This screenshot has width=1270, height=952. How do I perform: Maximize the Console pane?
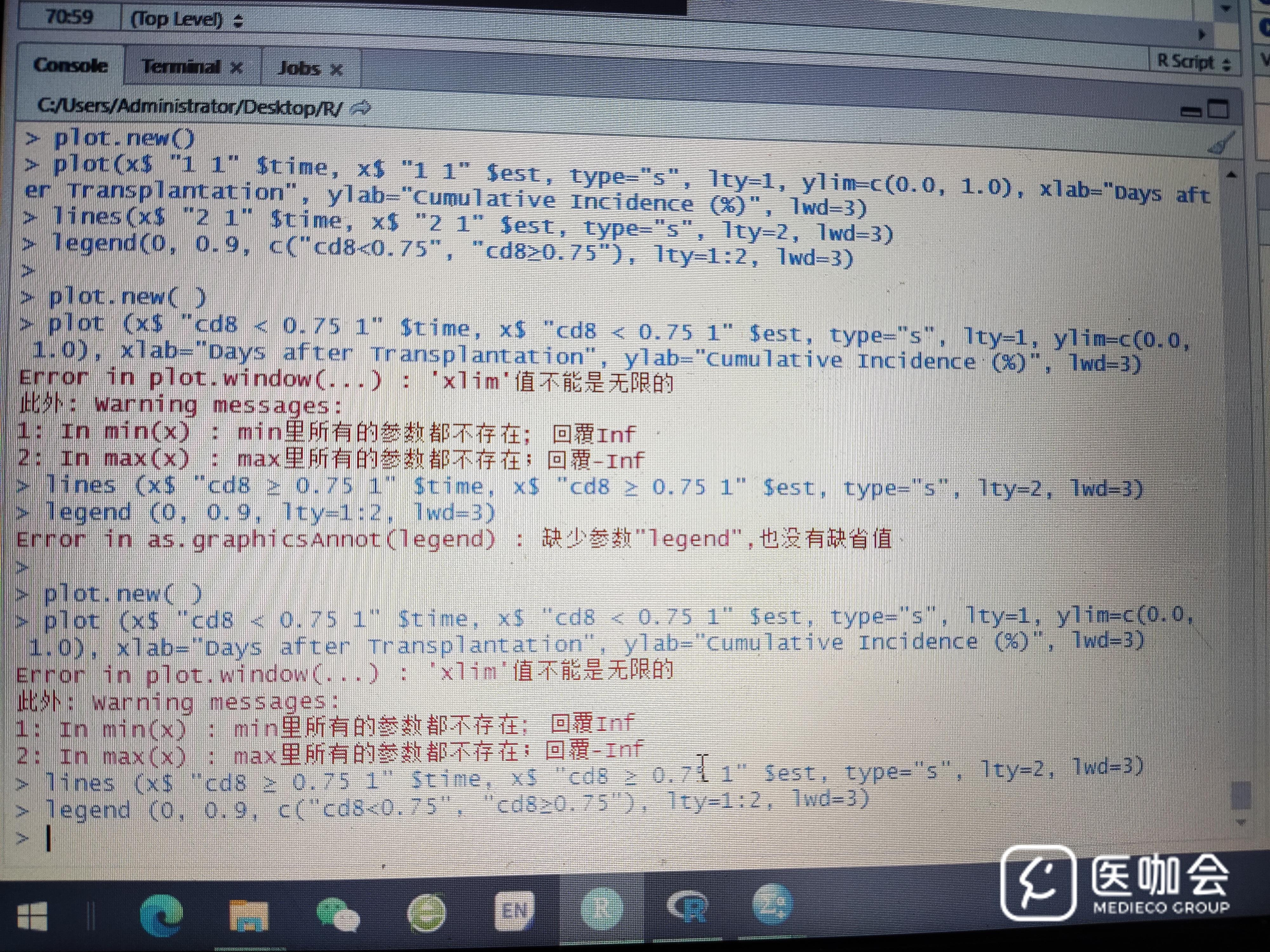pyautogui.click(x=1218, y=109)
